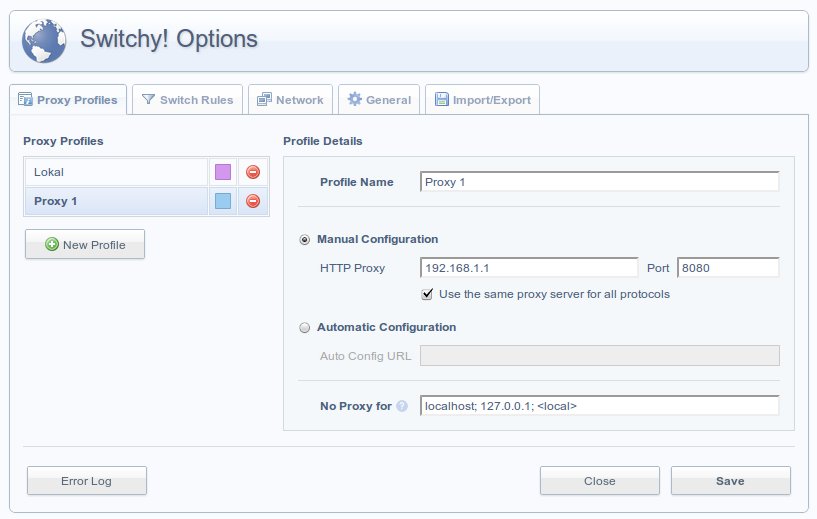Click the Switchy globe logo icon
The width and height of the screenshot is (817, 519).
click(x=44, y=41)
